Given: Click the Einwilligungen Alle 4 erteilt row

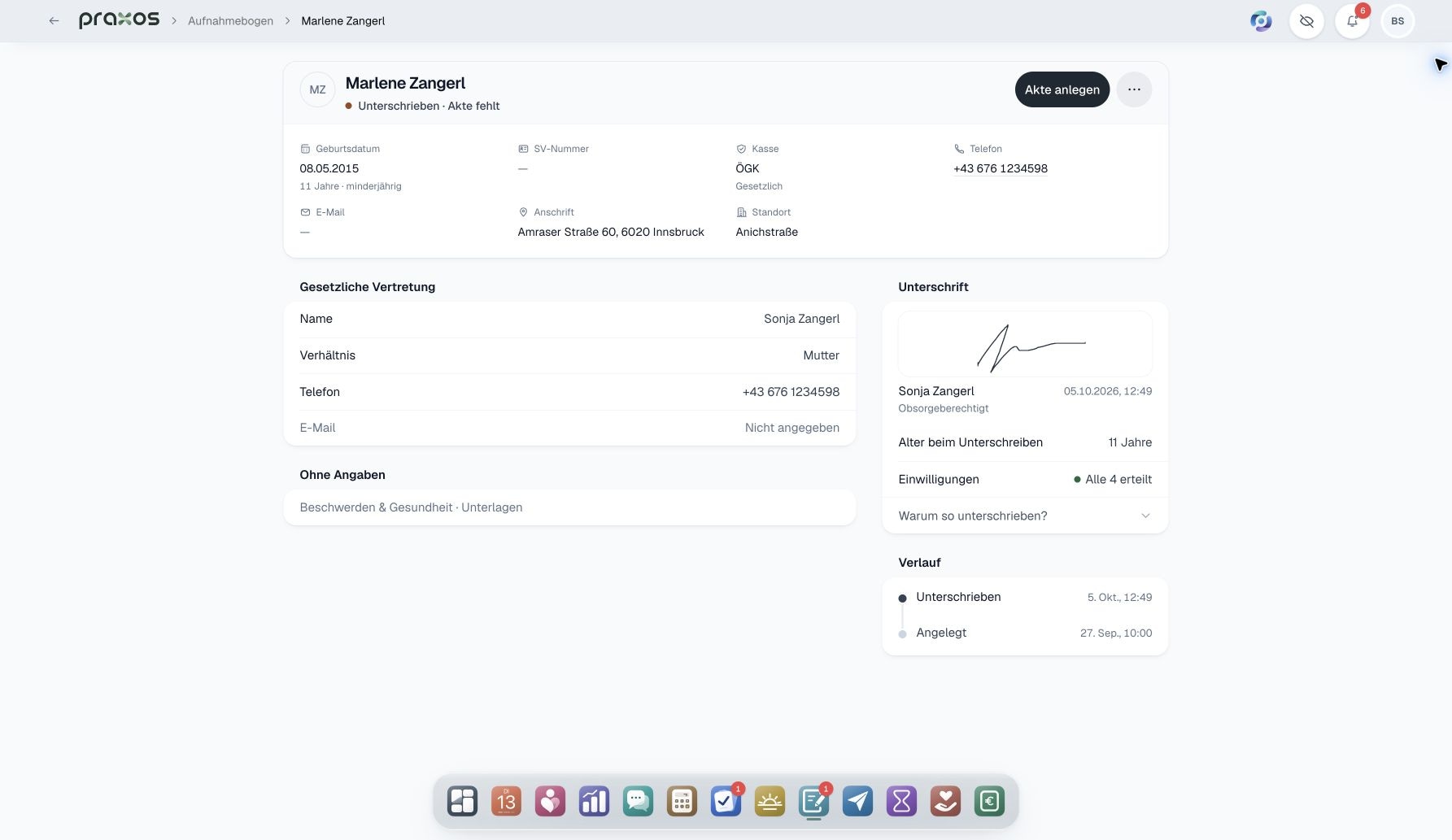Looking at the screenshot, I should point(1025,479).
